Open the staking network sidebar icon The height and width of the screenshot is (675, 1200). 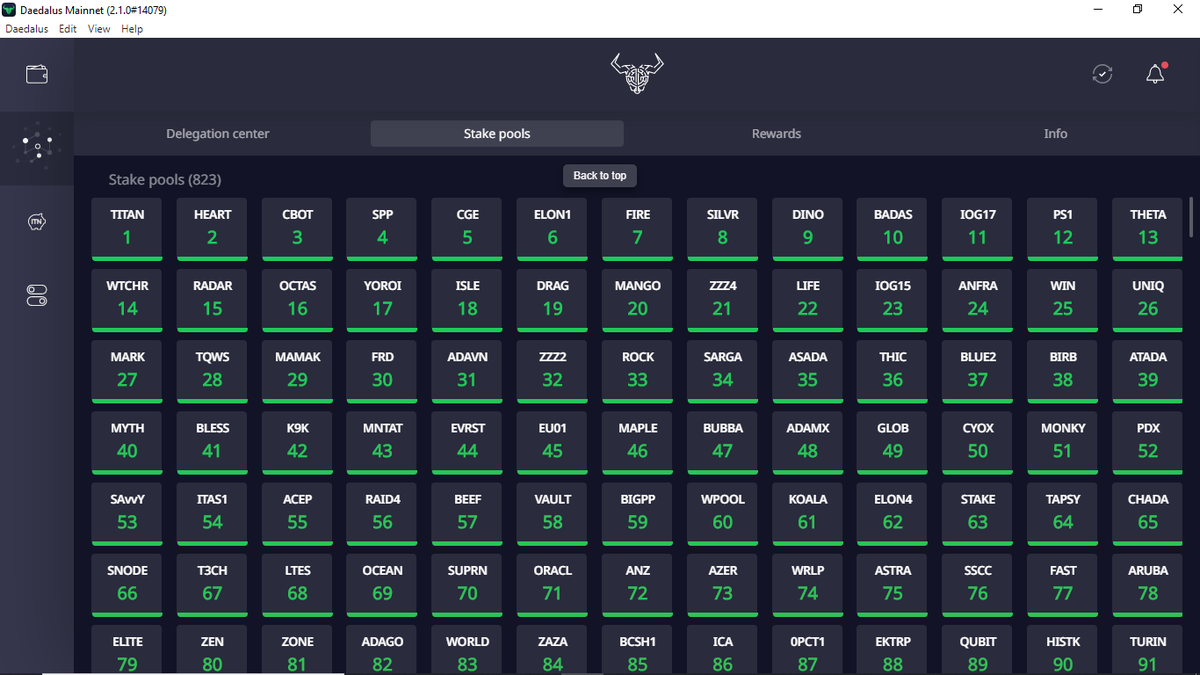coord(37,148)
